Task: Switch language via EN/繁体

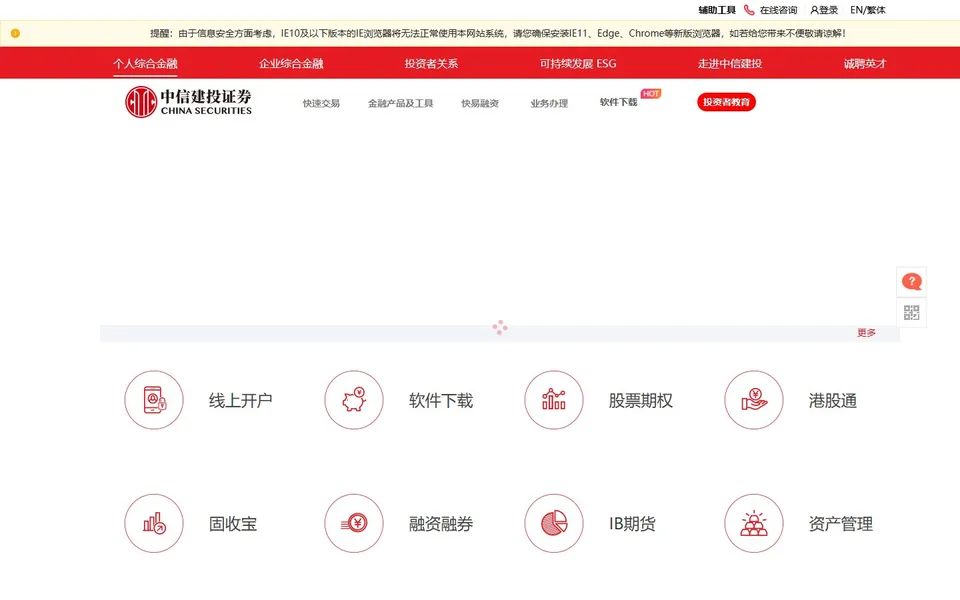Action: pyautogui.click(x=868, y=10)
